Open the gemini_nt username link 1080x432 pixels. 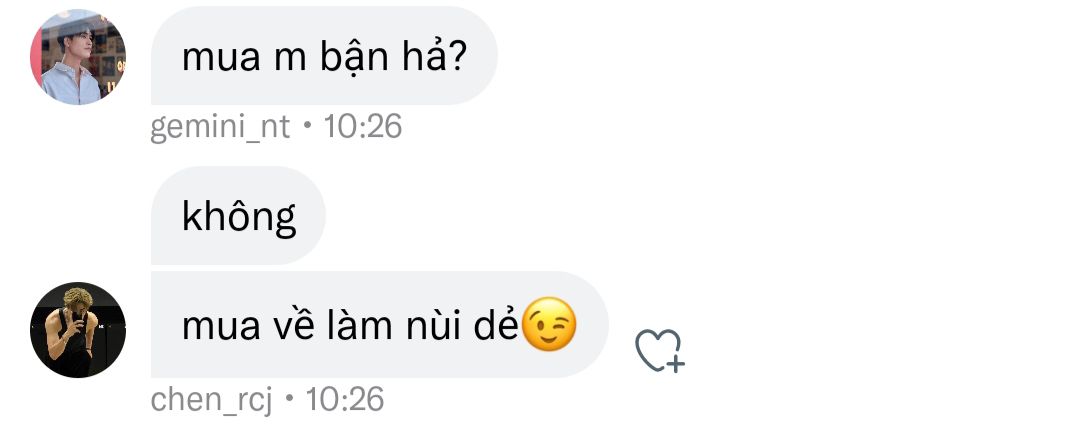tap(220, 127)
